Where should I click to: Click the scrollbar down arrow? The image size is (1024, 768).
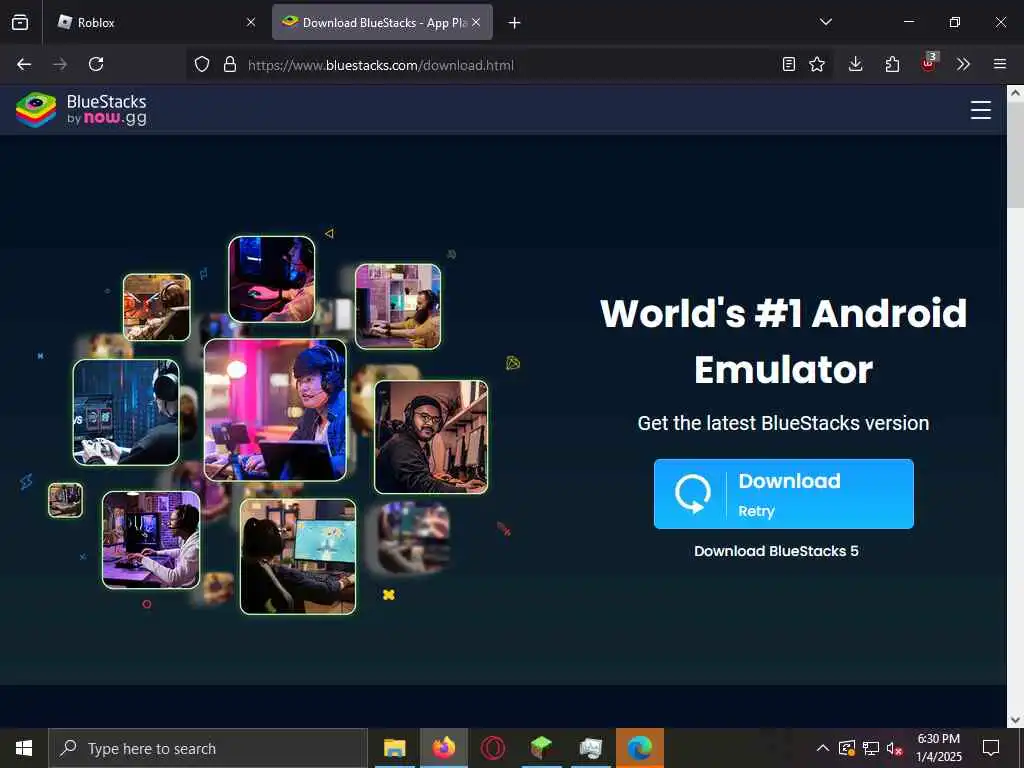(x=1016, y=720)
